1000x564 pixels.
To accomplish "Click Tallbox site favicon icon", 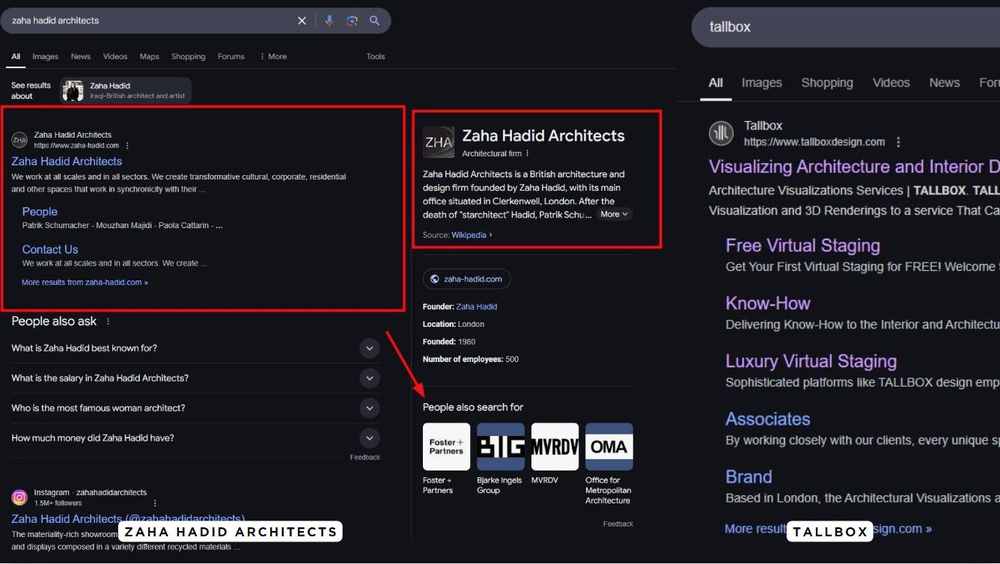I will tap(721, 133).
